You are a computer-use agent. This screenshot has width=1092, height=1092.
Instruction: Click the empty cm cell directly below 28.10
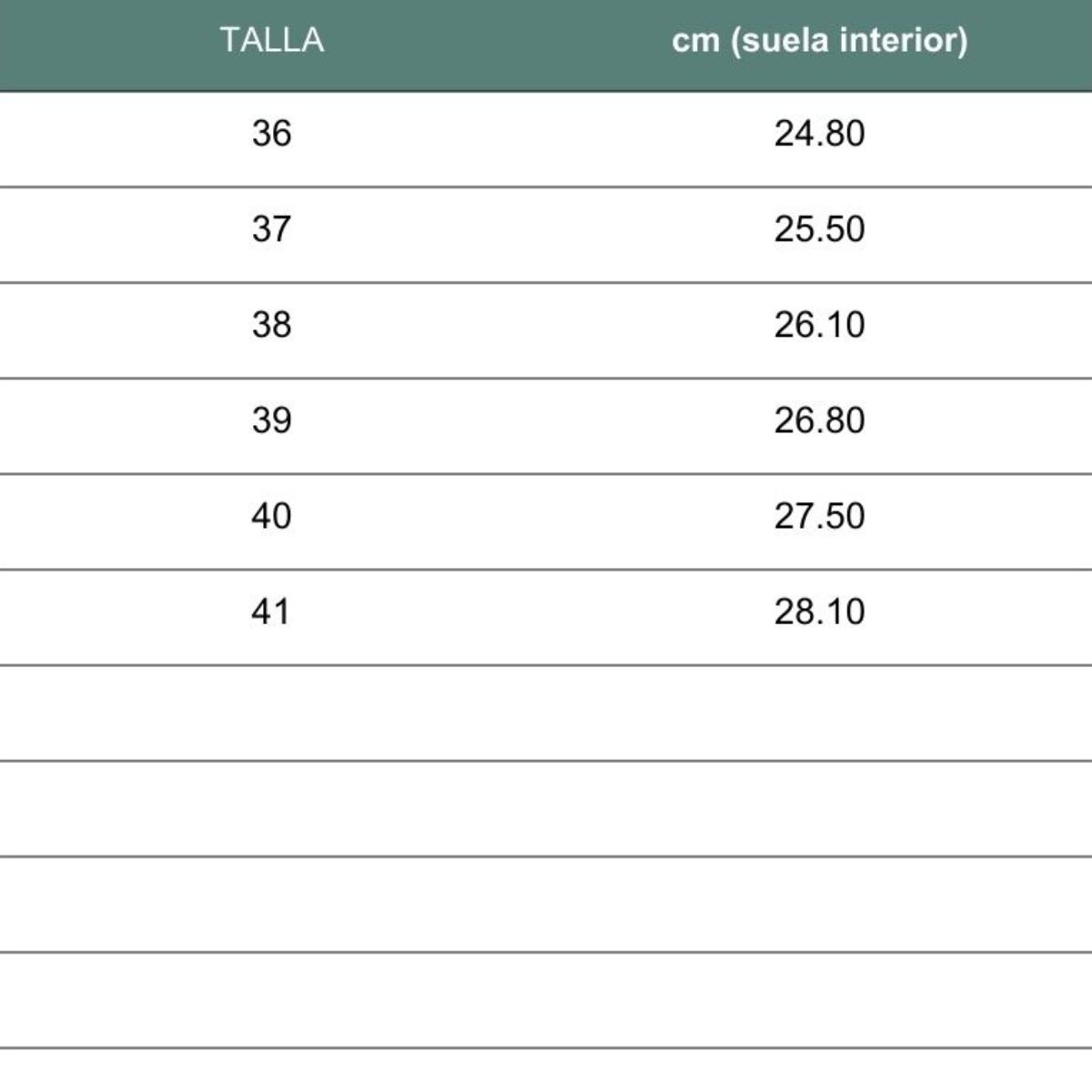pos(819,713)
